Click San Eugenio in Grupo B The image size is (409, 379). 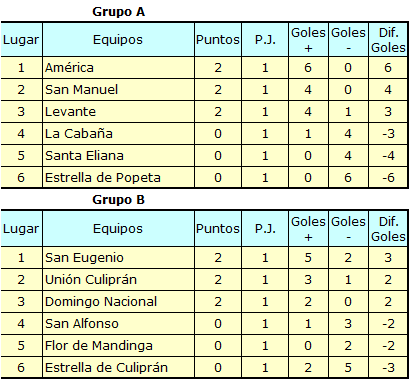coord(84,258)
